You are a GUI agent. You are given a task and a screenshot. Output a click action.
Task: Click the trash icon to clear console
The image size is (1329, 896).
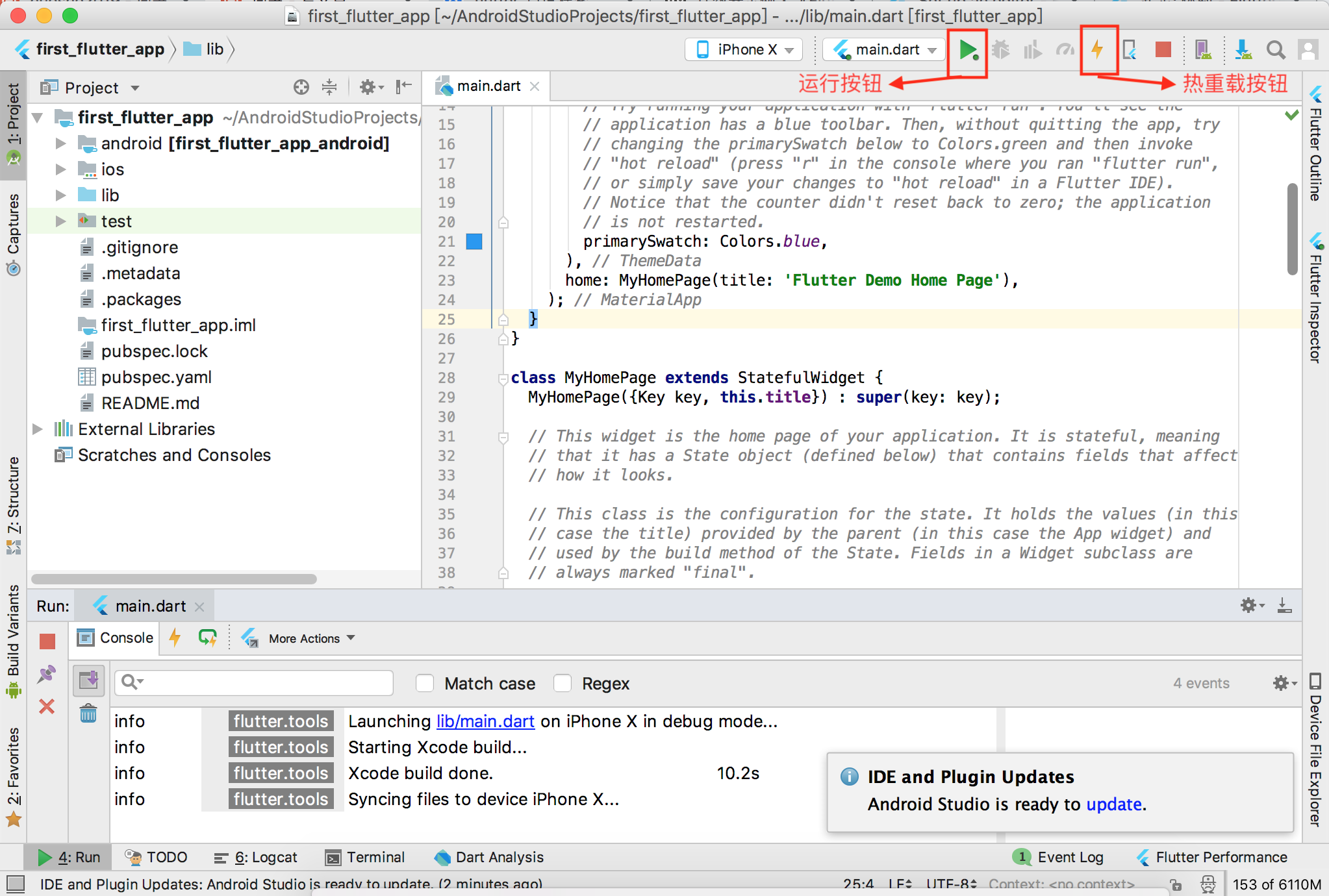tap(88, 714)
